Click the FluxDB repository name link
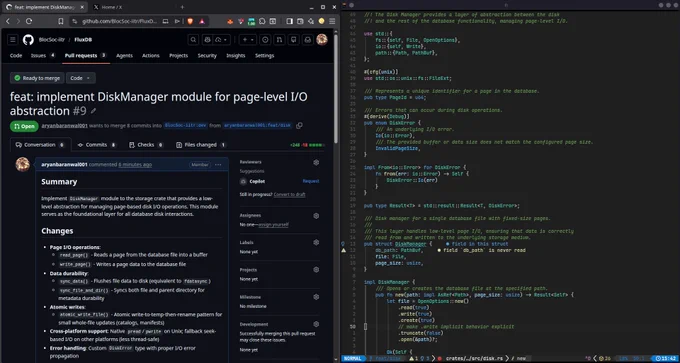Viewport: 680px width, 363px height. click(x=83, y=39)
